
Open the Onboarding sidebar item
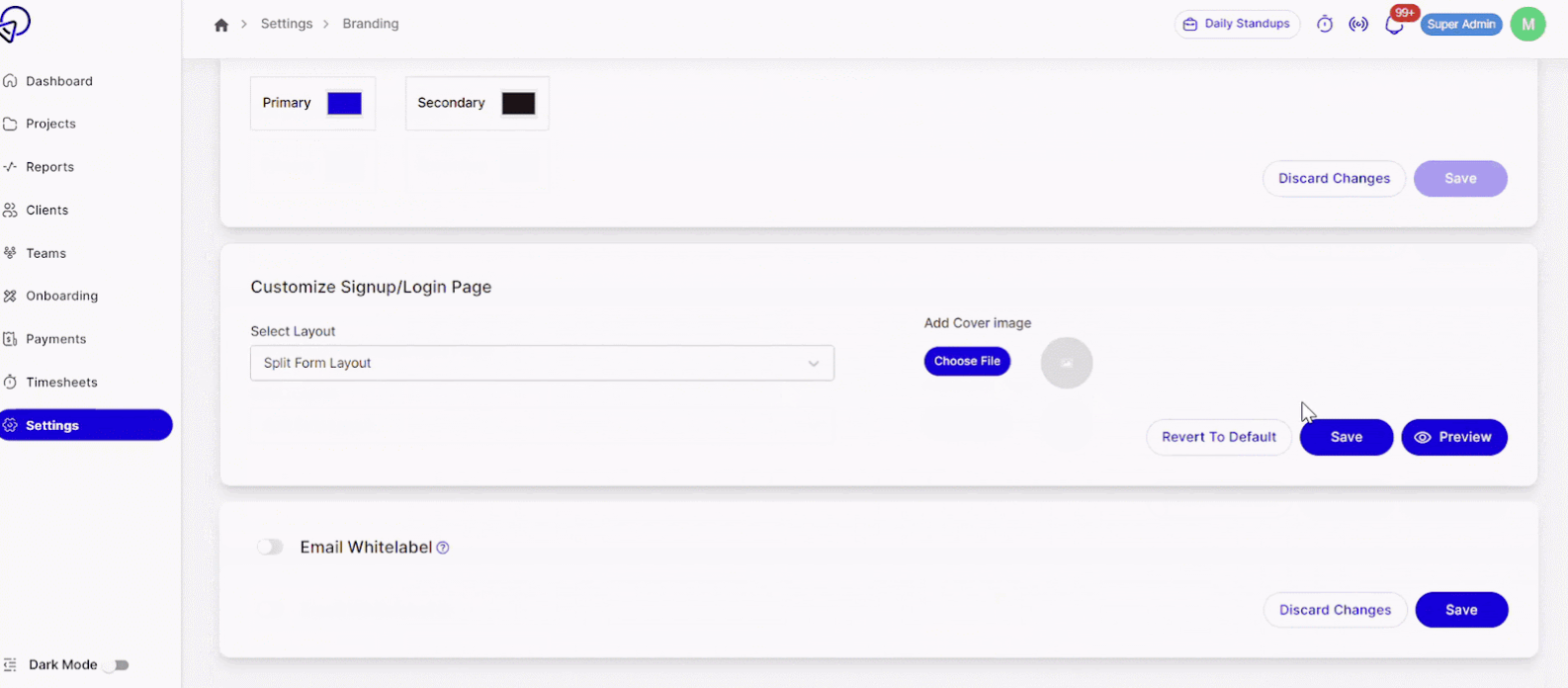pyautogui.click(x=61, y=296)
